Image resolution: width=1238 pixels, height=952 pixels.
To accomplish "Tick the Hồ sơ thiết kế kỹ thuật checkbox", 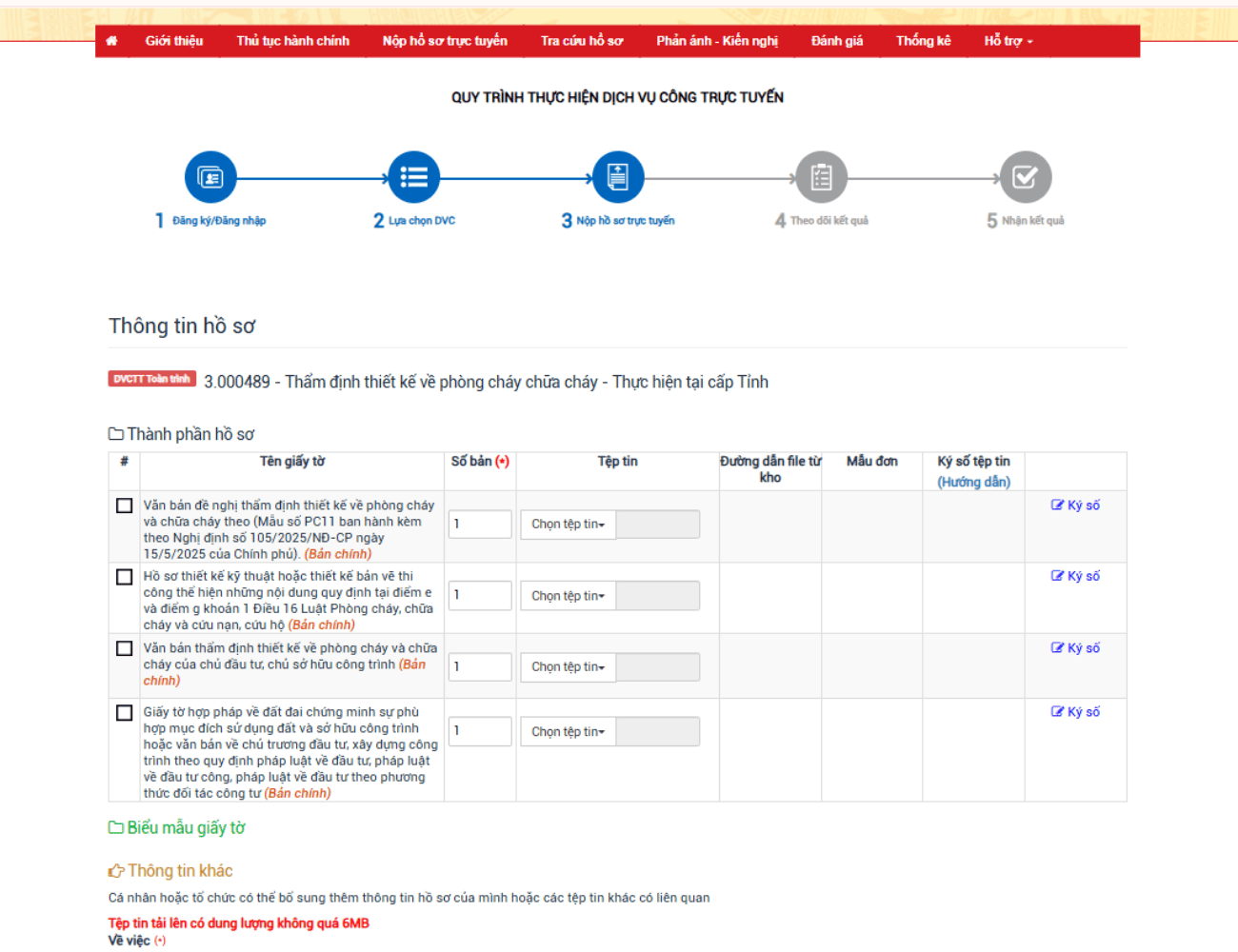I will click(125, 577).
